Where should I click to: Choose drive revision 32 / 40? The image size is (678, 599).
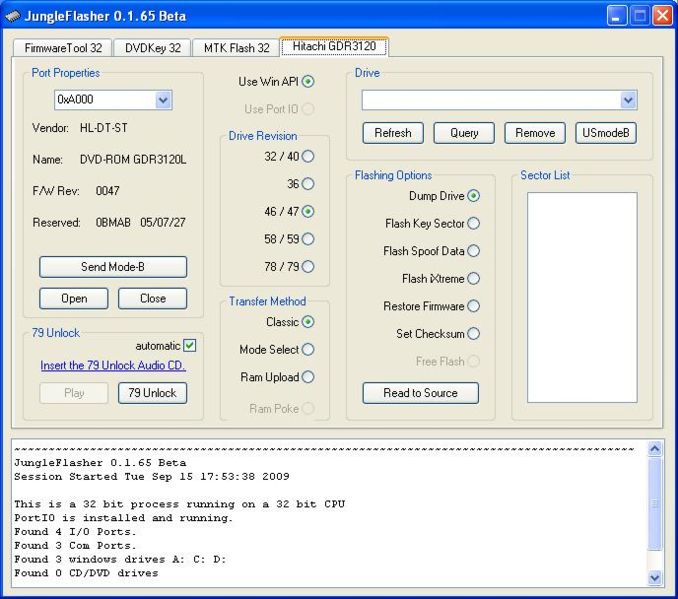click(x=308, y=156)
